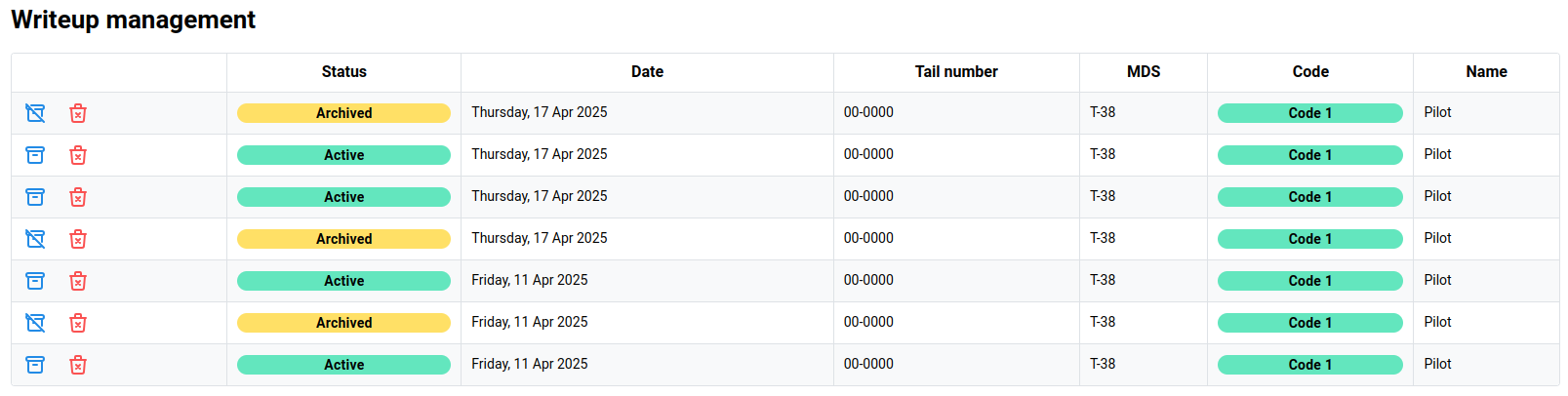Click the Writeup management heading
Screen dimensions: 1568x396
click(x=134, y=20)
